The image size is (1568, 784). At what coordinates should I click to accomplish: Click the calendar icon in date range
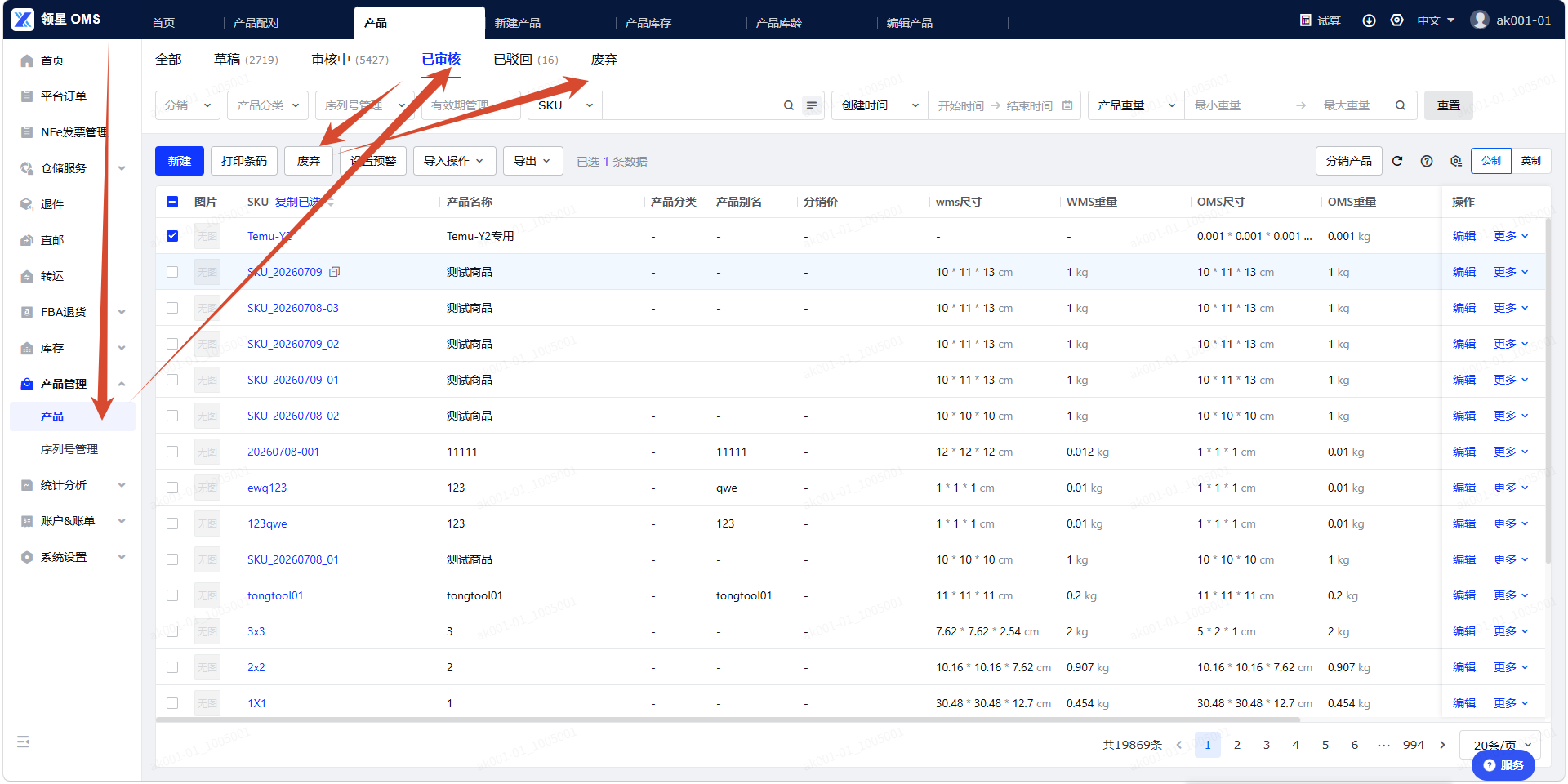coord(1067,105)
